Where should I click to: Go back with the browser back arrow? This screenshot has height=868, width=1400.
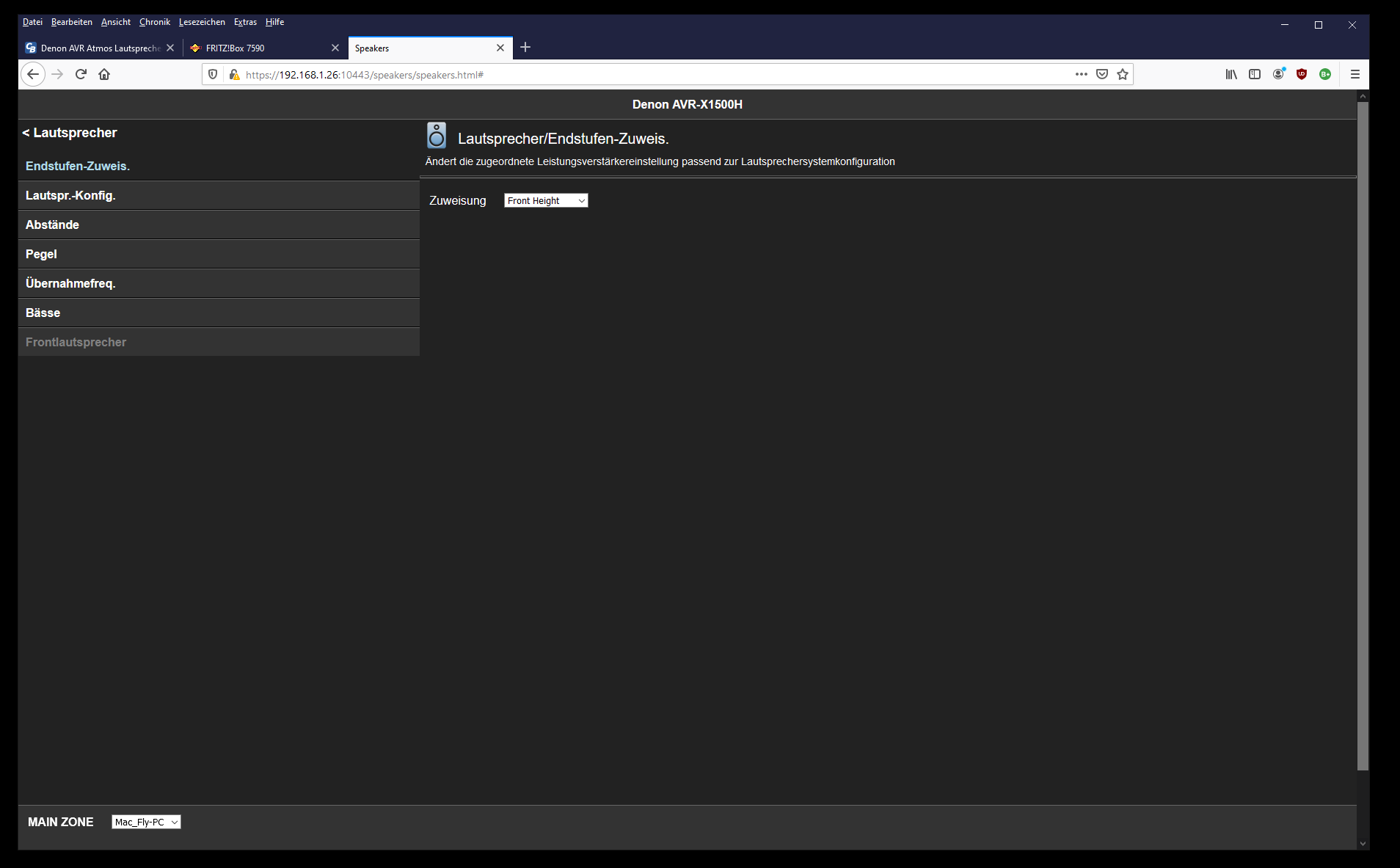(x=33, y=74)
